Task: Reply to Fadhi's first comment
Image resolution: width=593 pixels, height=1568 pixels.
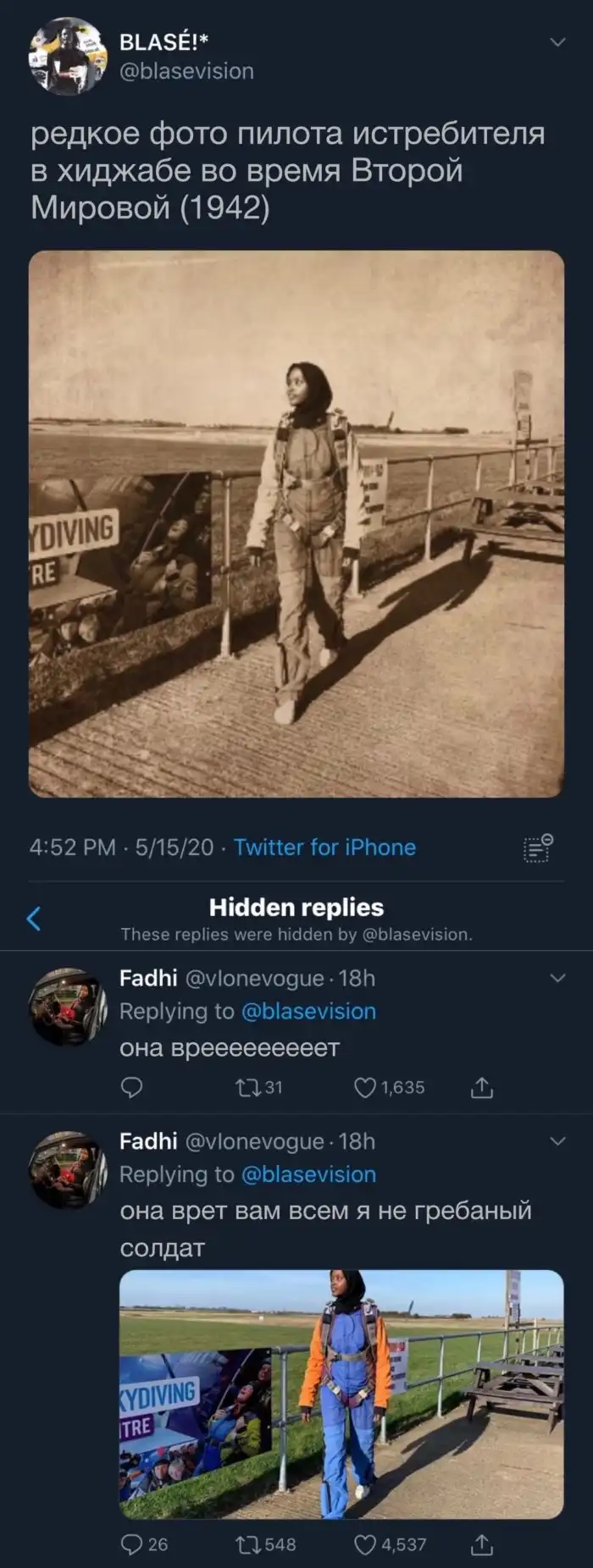Action: point(131,1087)
